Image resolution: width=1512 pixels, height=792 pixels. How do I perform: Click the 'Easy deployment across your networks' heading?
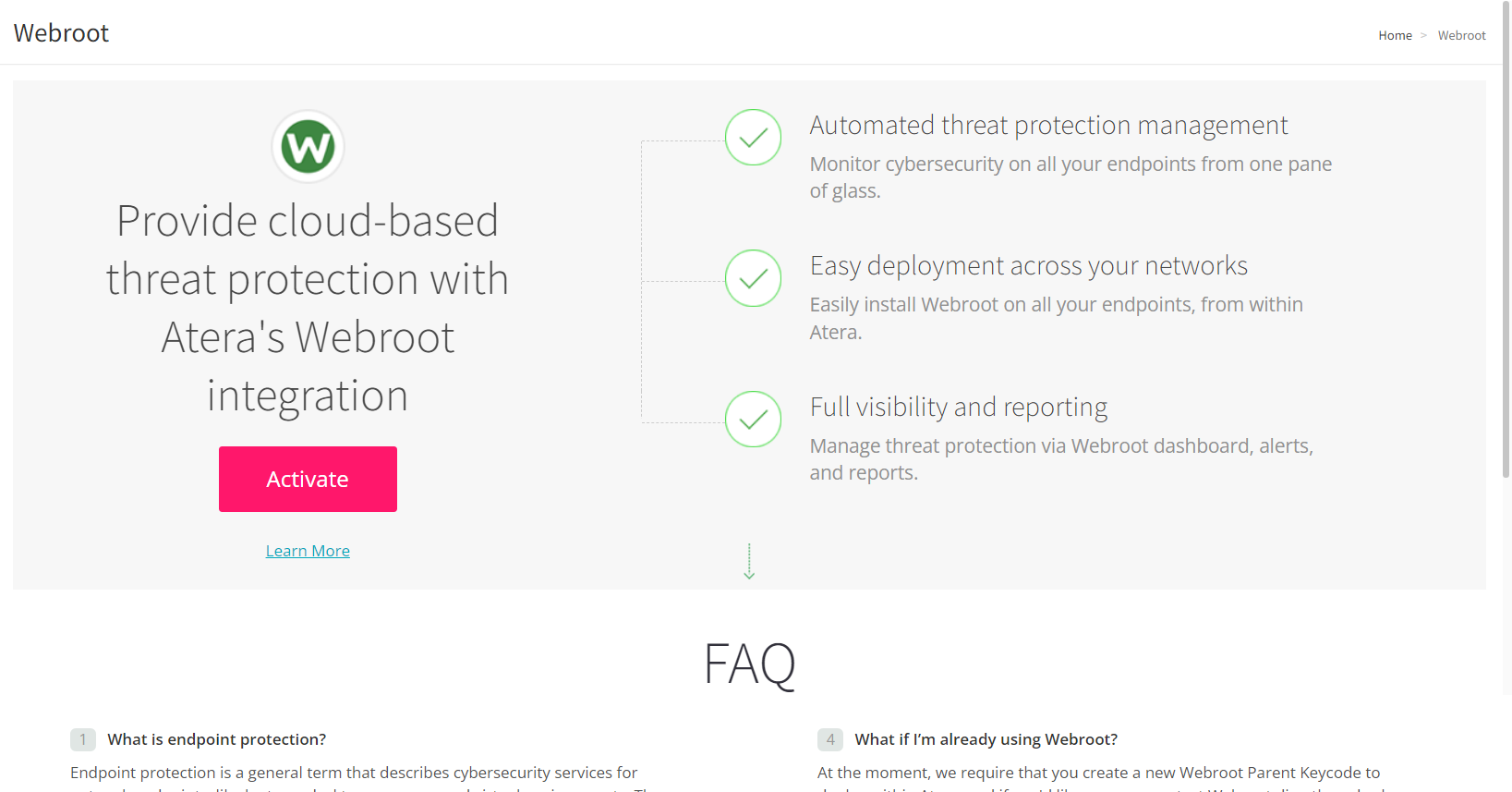(1029, 266)
